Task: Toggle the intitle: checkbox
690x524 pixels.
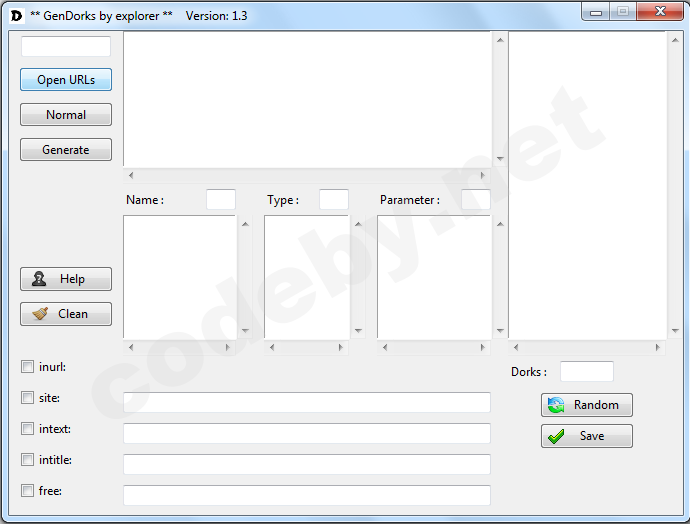Action: tap(27, 460)
